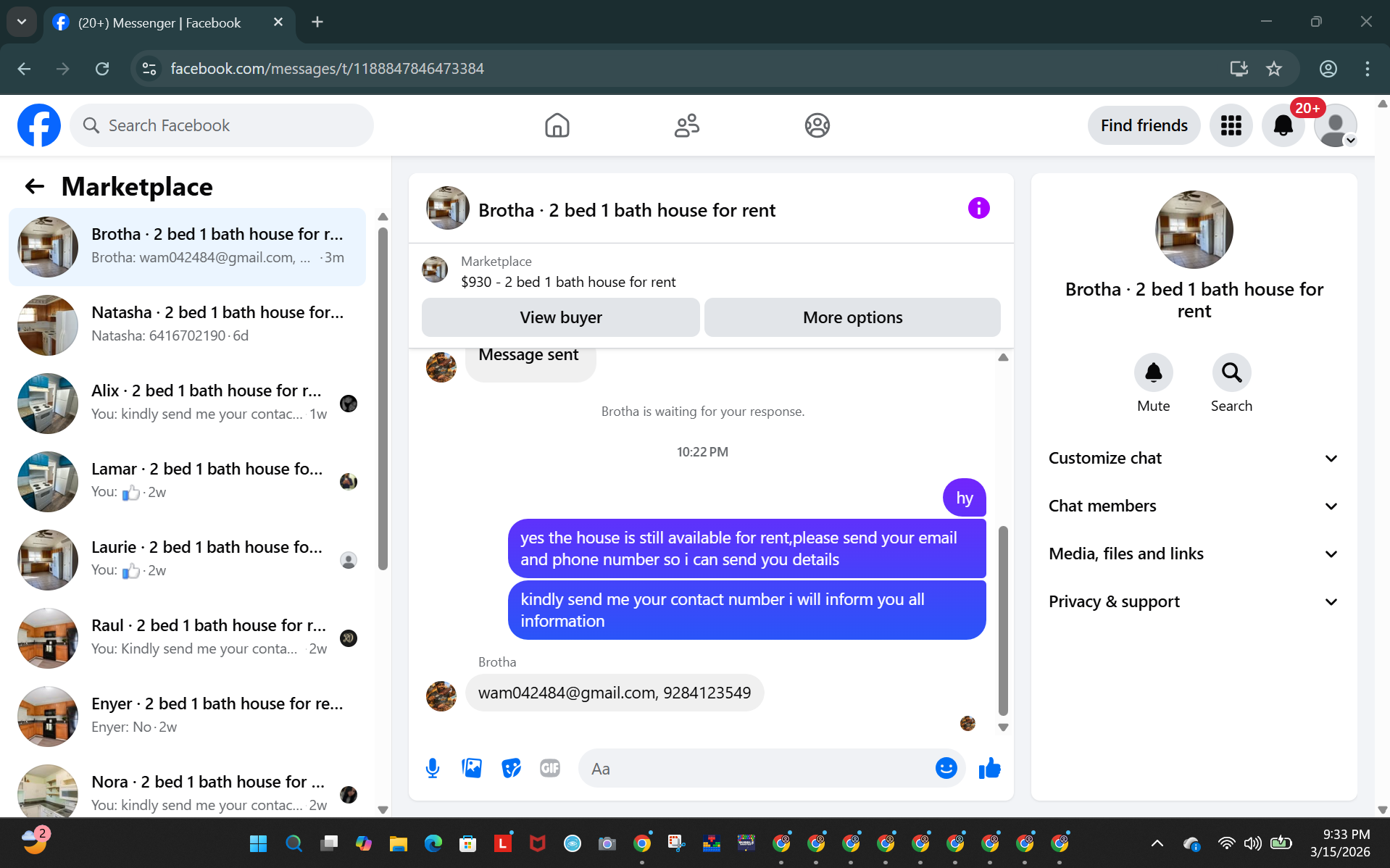Screen dimensions: 1390x868
Task: Send a voice clip with microphone icon
Action: coord(433,768)
